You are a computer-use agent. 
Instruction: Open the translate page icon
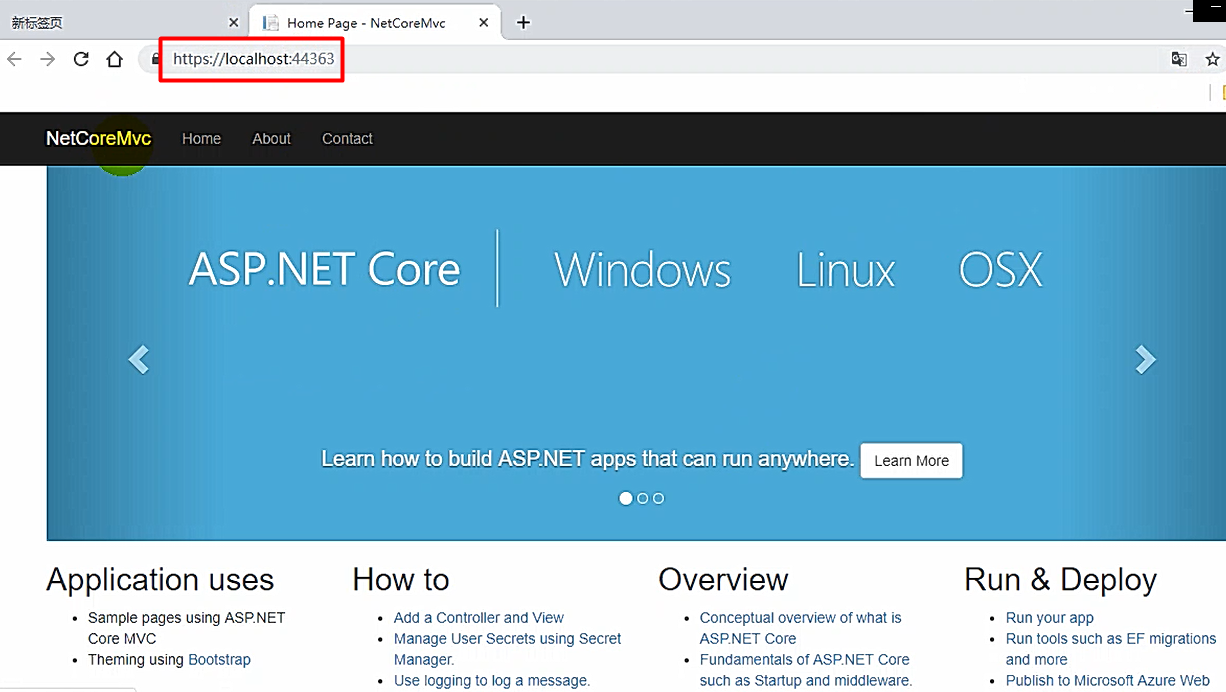[x=1179, y=59]
